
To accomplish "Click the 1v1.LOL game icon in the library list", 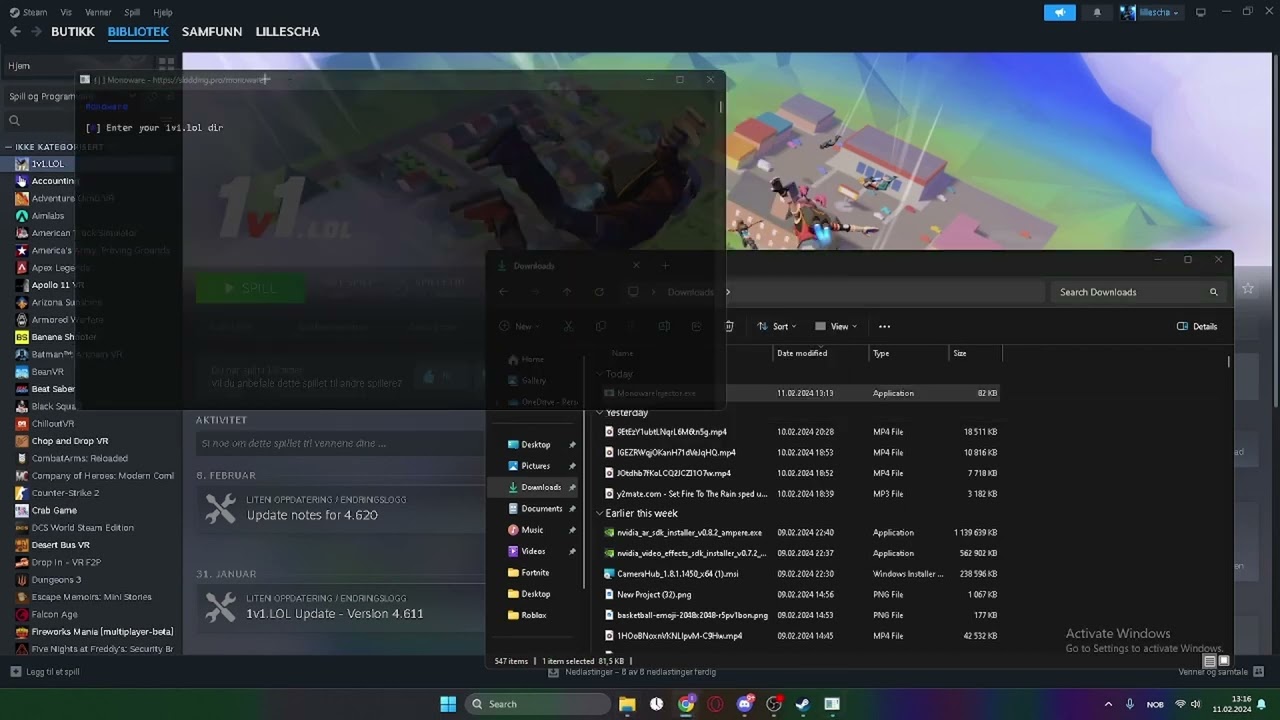I will coord(22,164).
